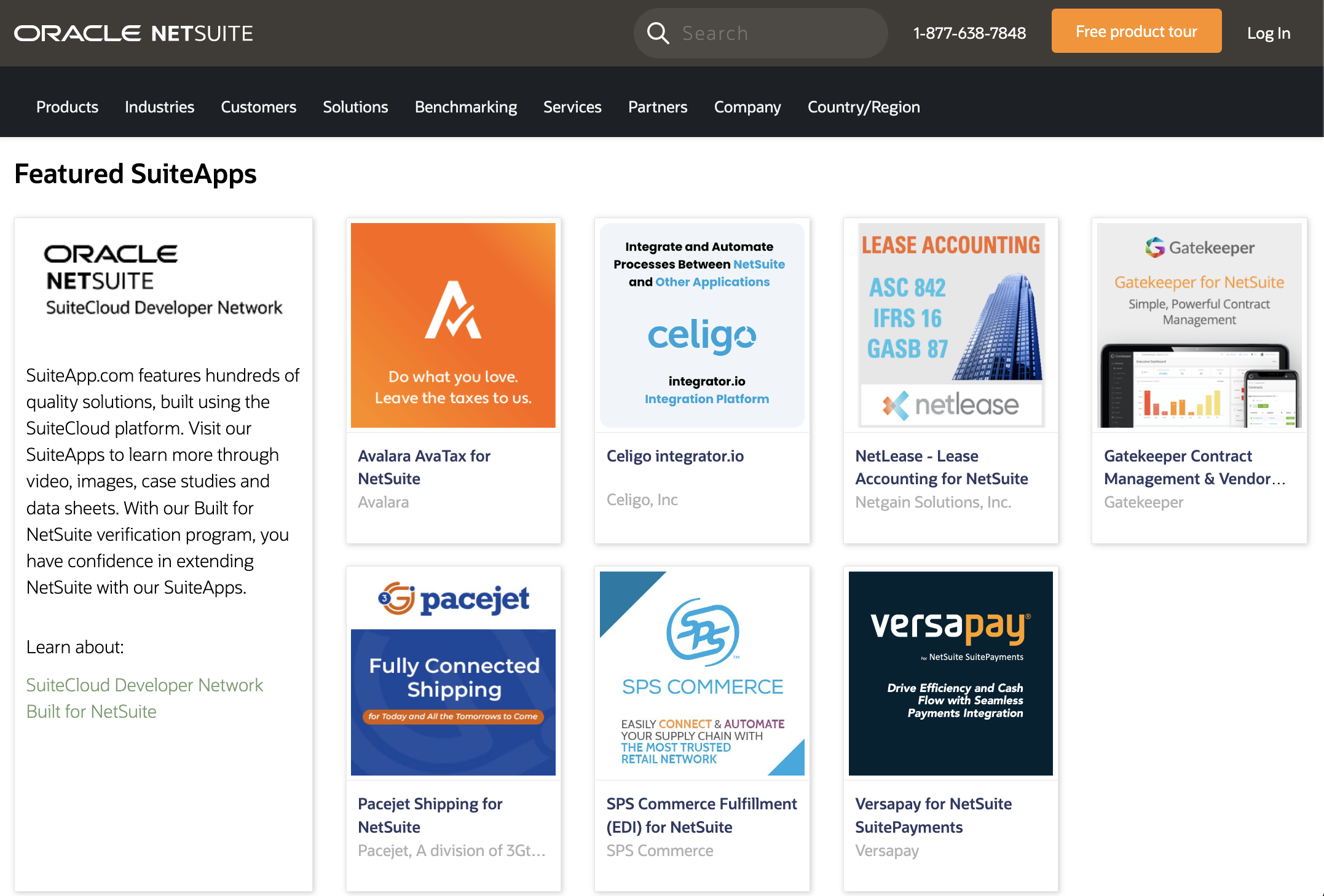1324x896 pixels.
Task: Click the Log In button
Action: pyautogui.click(x=1268, y=33)
